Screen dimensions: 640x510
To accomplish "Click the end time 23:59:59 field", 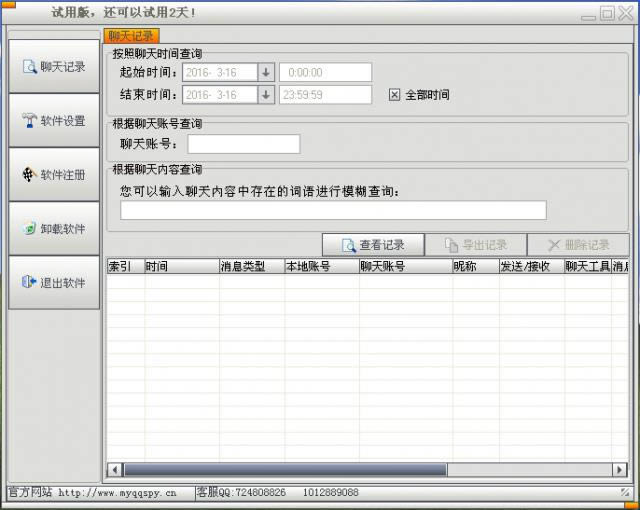I will (x=325, y=95).
